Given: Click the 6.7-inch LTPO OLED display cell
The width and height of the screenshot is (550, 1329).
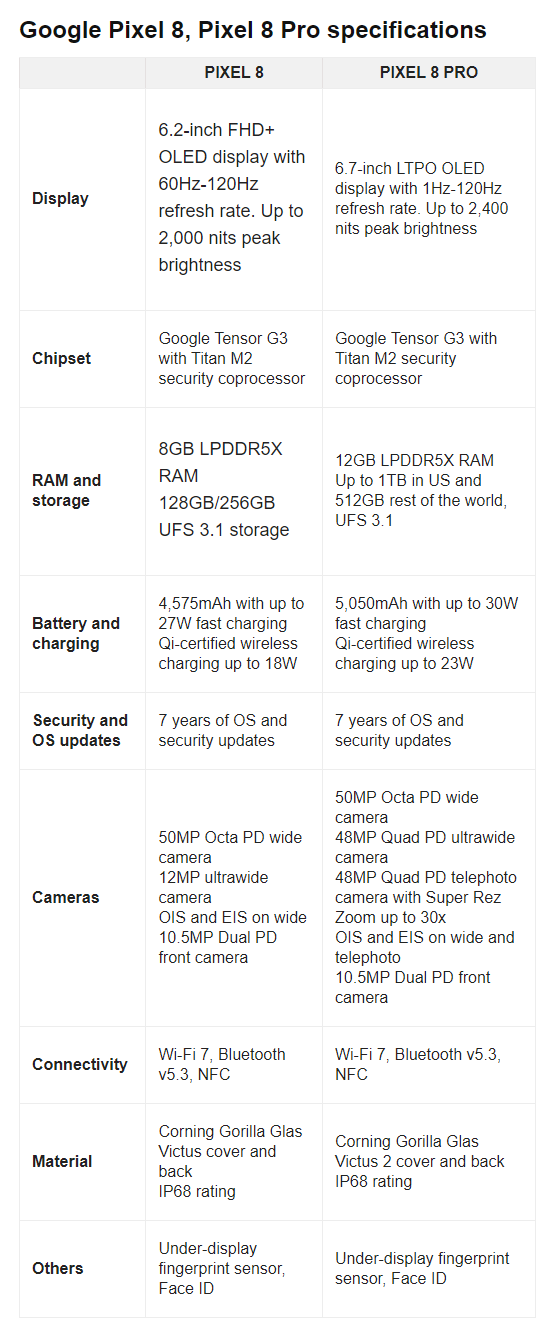Looking at the screenshot, I should pos(429,198).
